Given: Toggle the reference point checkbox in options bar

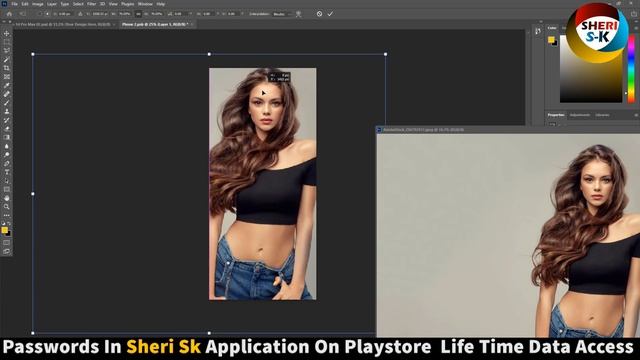Looking at the screenshot, I should click(39, 14).
